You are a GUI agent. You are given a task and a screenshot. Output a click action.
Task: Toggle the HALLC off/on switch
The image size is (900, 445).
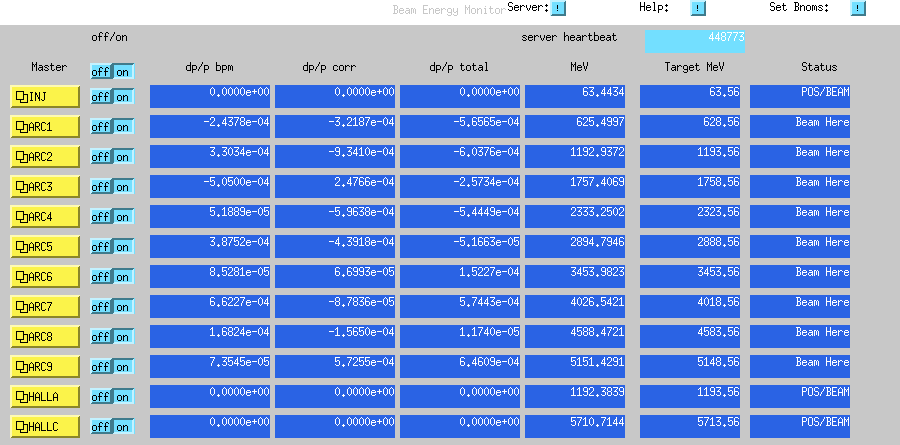112,427
